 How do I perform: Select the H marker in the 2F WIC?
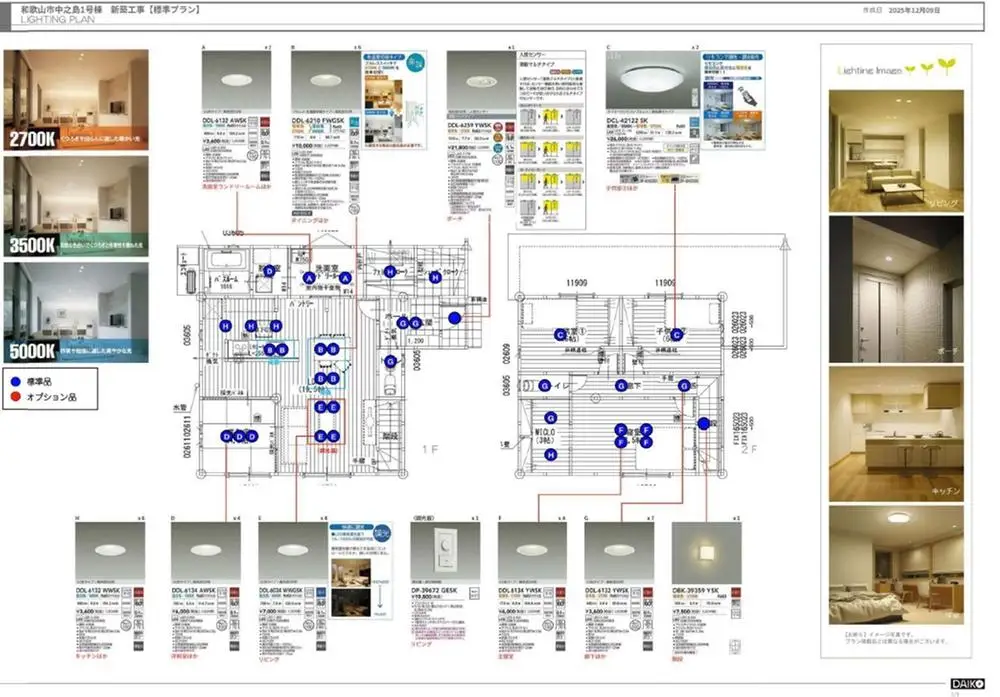549,454
